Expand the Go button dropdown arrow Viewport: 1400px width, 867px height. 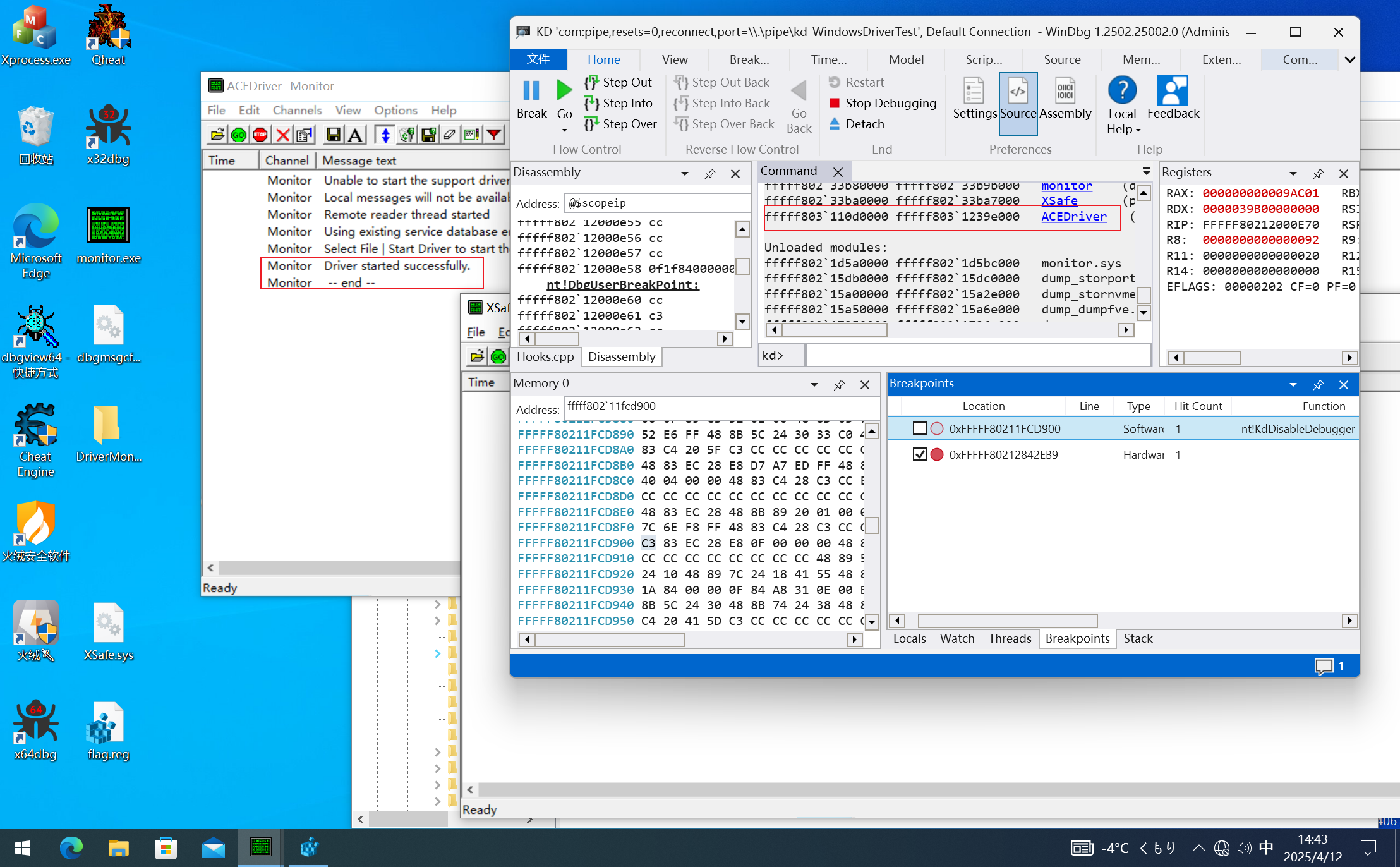pos(564,130)
